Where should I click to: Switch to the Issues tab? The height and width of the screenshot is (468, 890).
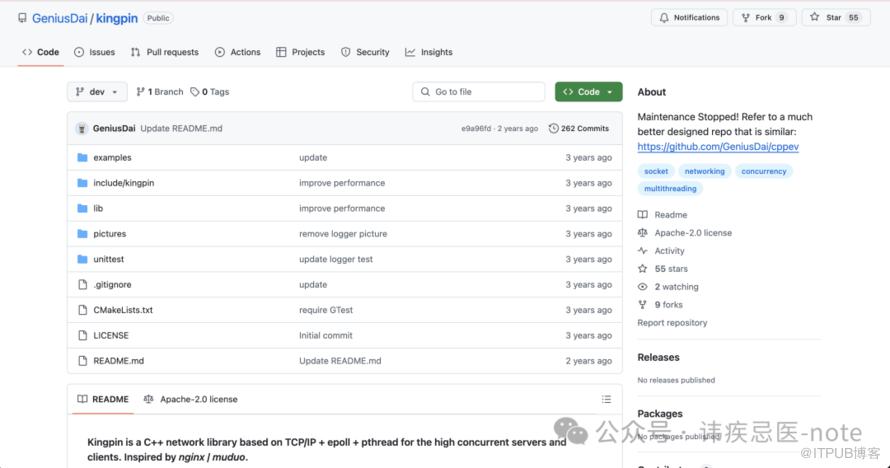click(94, 52)
